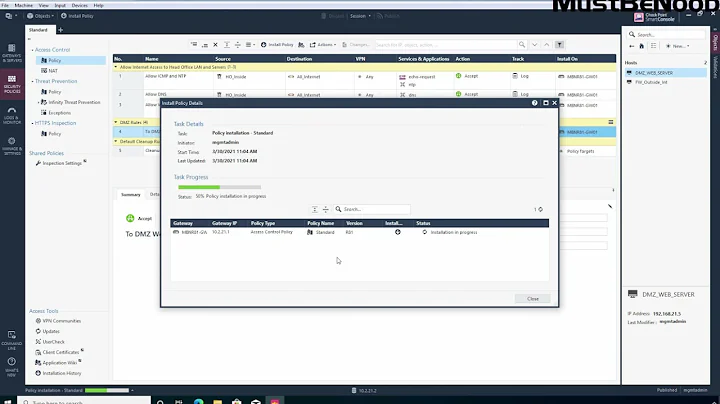720x404 pixels.
Task: Open Command Line from sidebar
Action: [11, 340]
